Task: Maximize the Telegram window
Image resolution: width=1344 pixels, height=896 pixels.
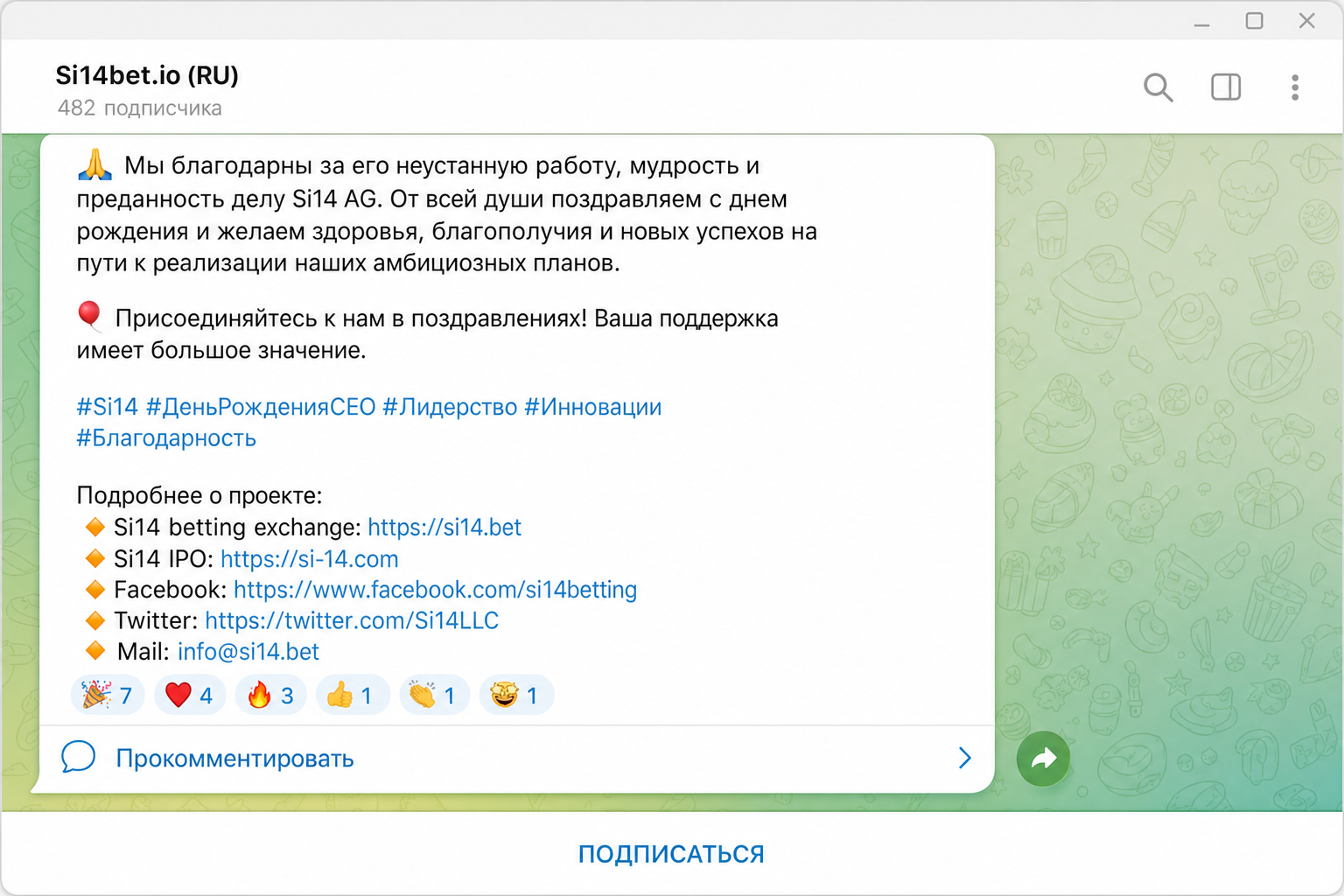Action: click(1255, 21)
